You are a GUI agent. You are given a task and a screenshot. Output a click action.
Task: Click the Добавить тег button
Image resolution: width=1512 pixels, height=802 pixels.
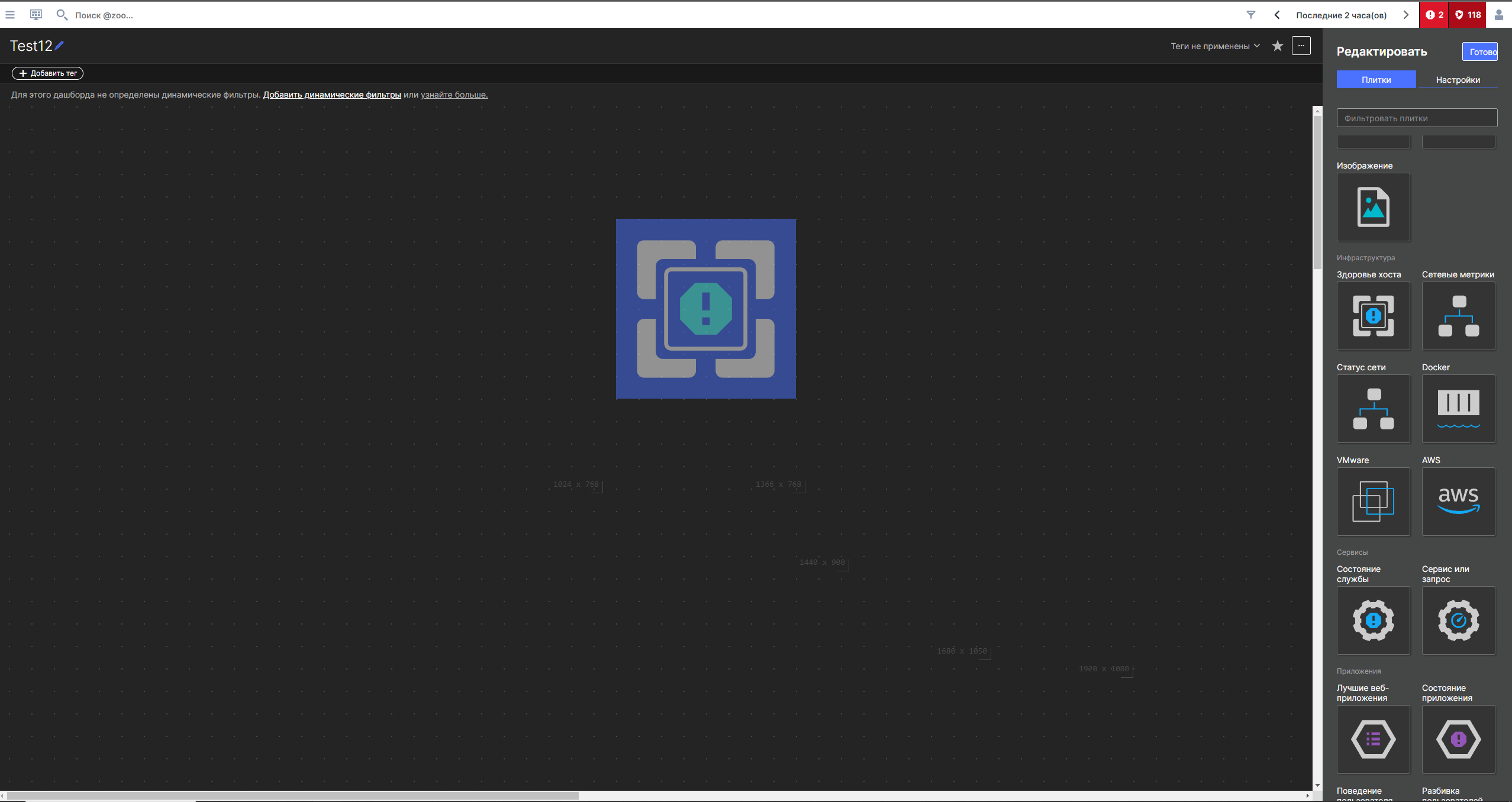point(47,73)
